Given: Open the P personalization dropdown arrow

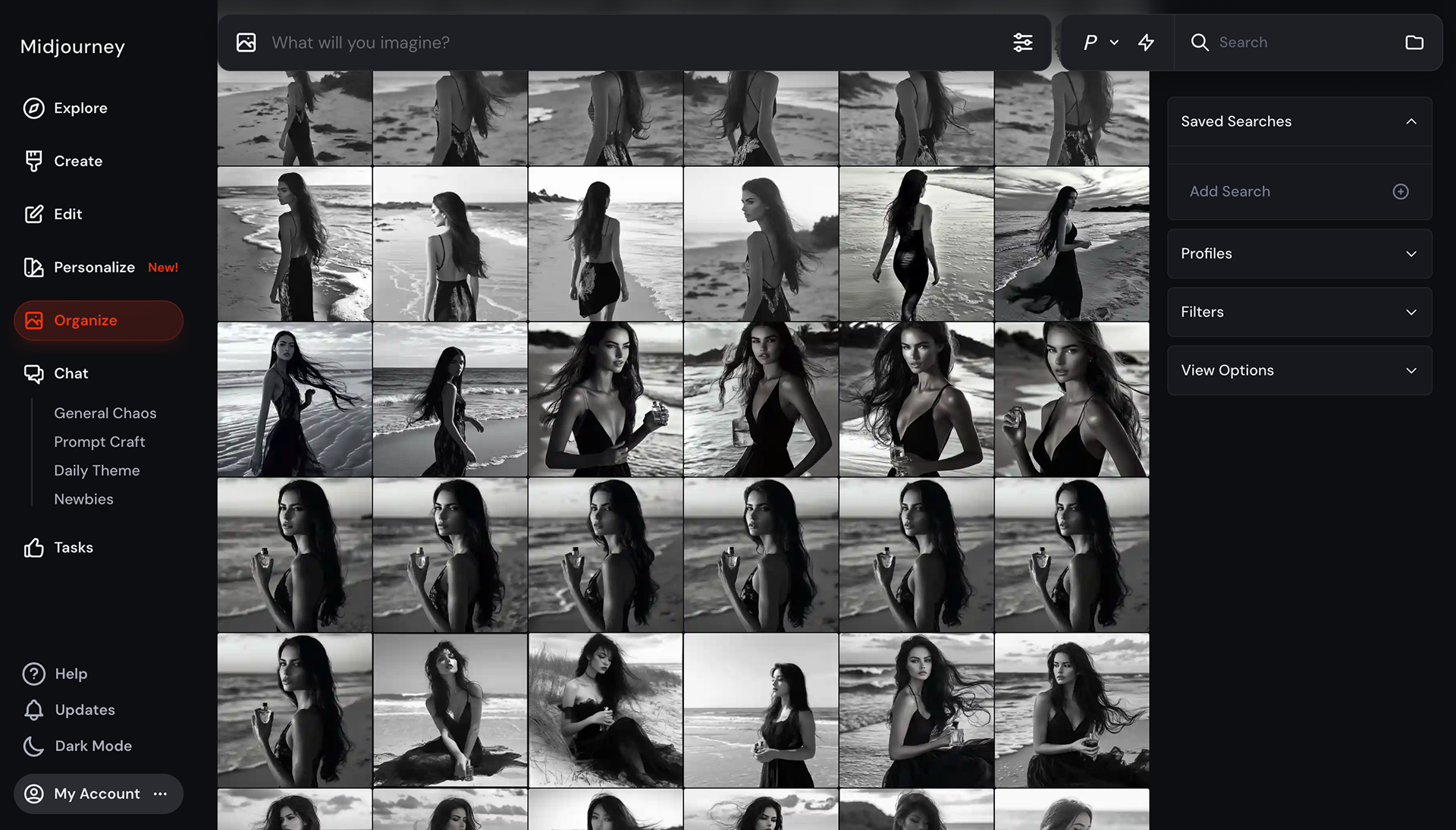Looking at the screenshot, I should [x=1114, y=42].
